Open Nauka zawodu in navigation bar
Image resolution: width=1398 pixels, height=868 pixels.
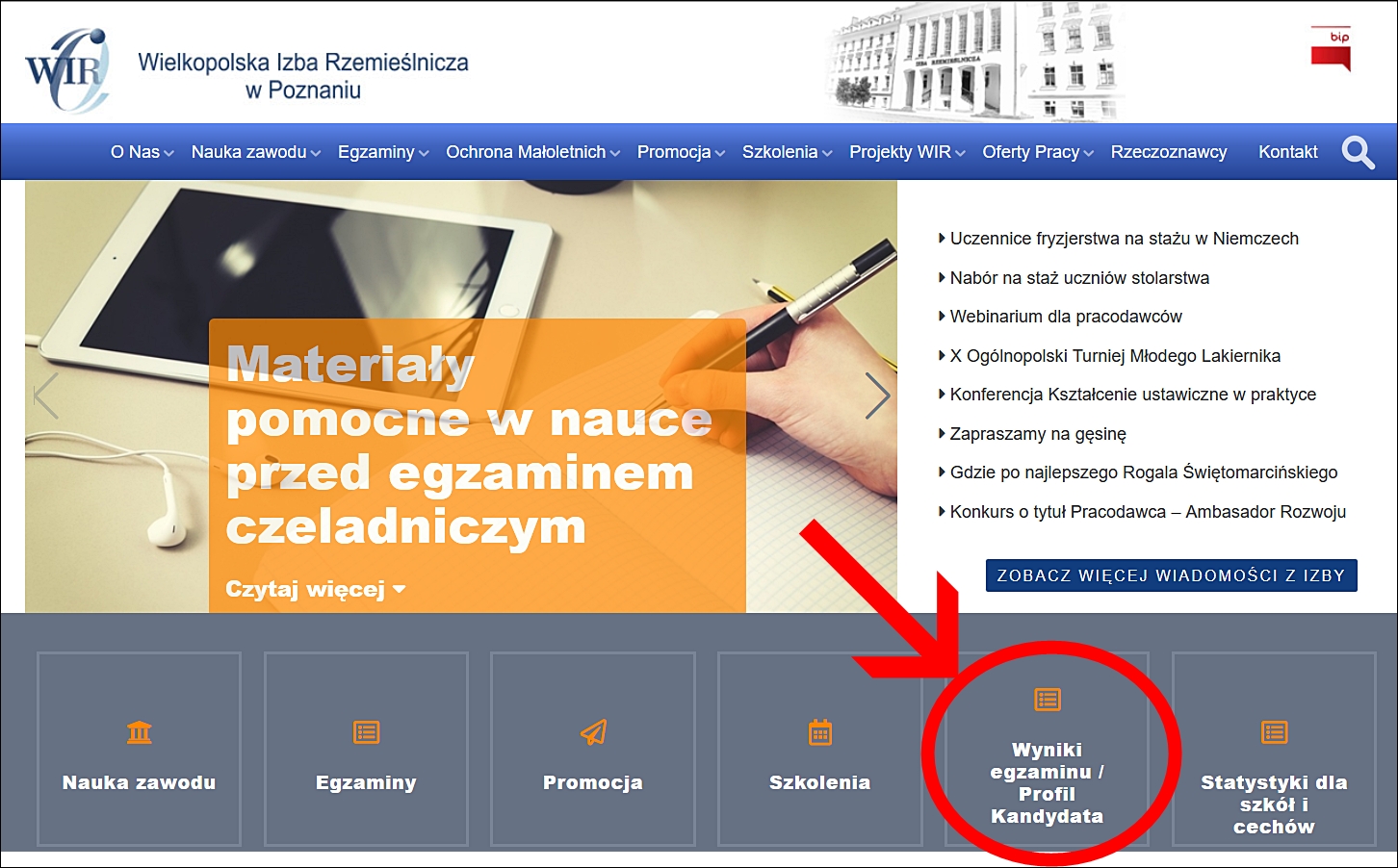[x=248, y=152]
